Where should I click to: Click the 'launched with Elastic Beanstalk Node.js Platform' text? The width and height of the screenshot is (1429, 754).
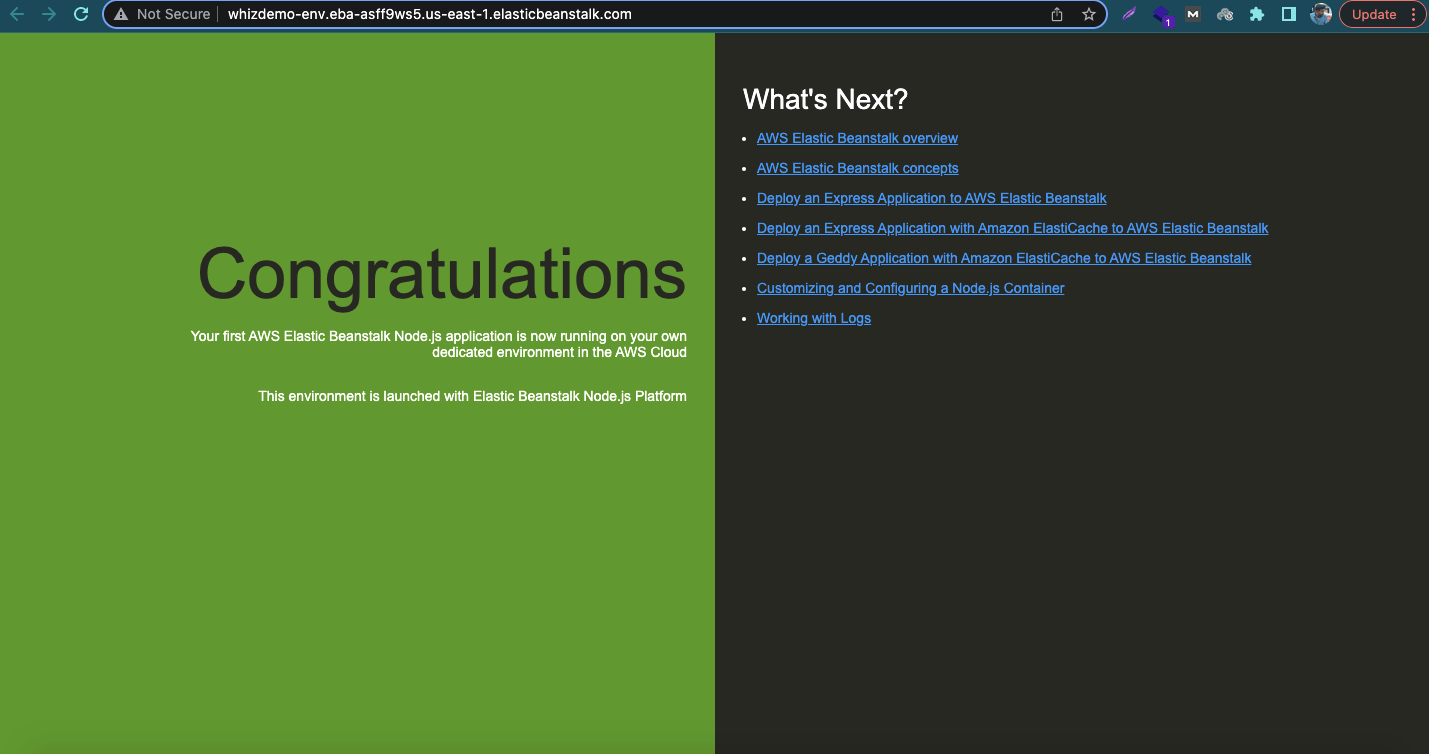point(472,396)
